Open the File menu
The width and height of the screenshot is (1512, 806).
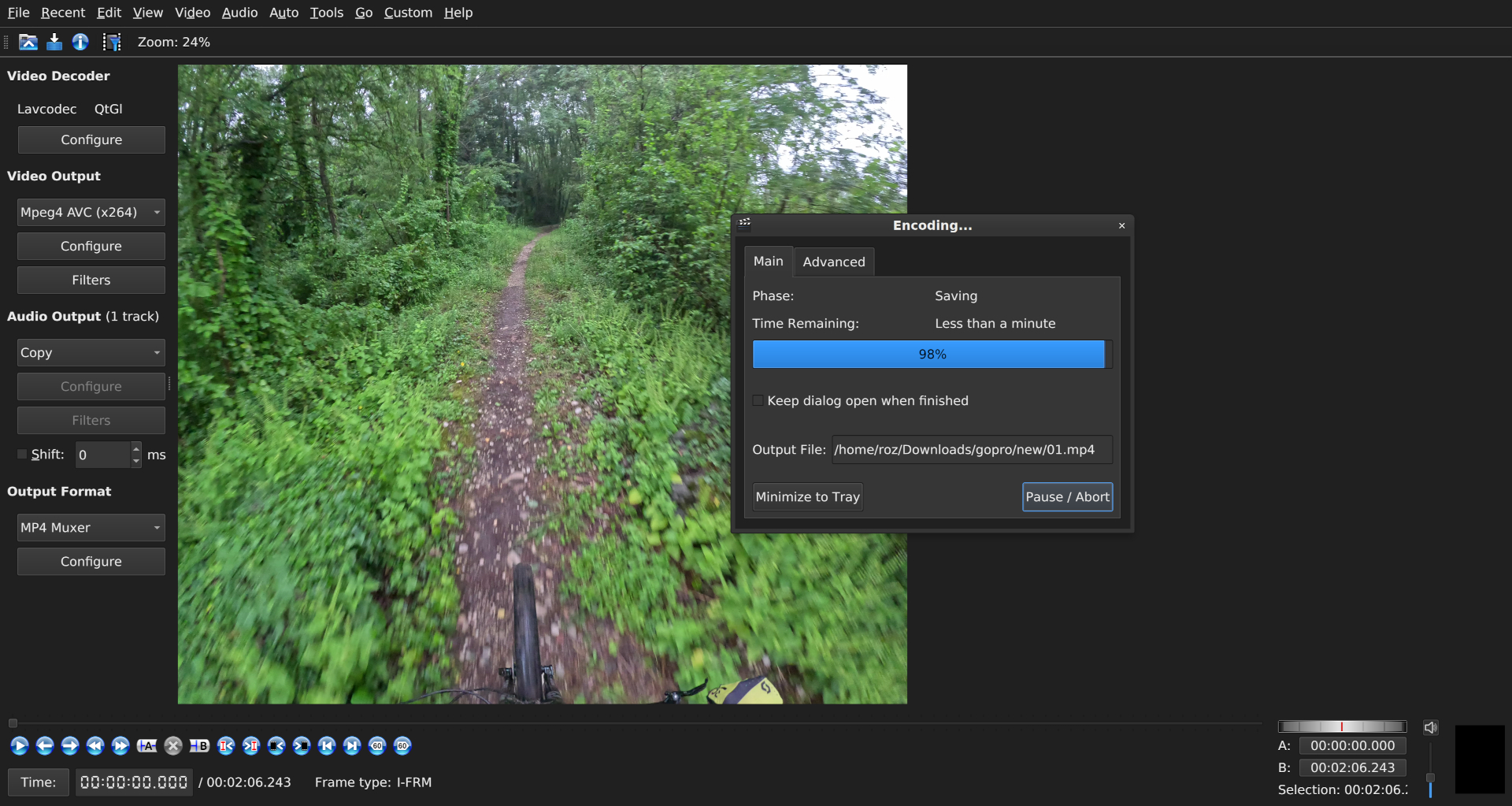(18, 13)
